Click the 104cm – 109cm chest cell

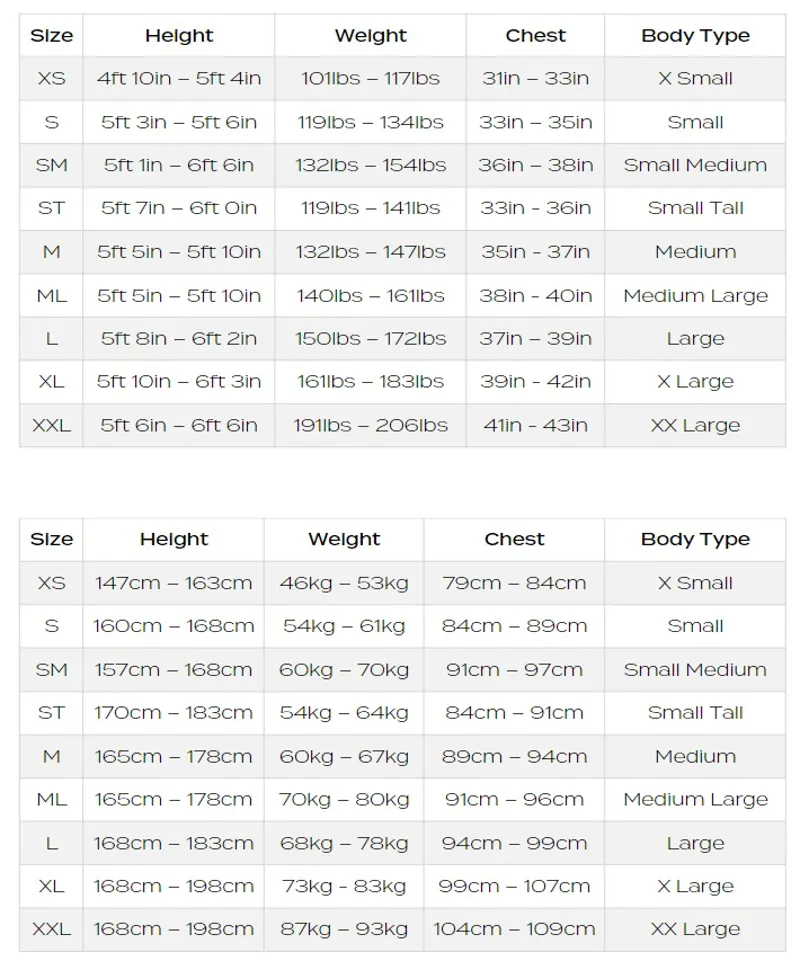point(514,929)
